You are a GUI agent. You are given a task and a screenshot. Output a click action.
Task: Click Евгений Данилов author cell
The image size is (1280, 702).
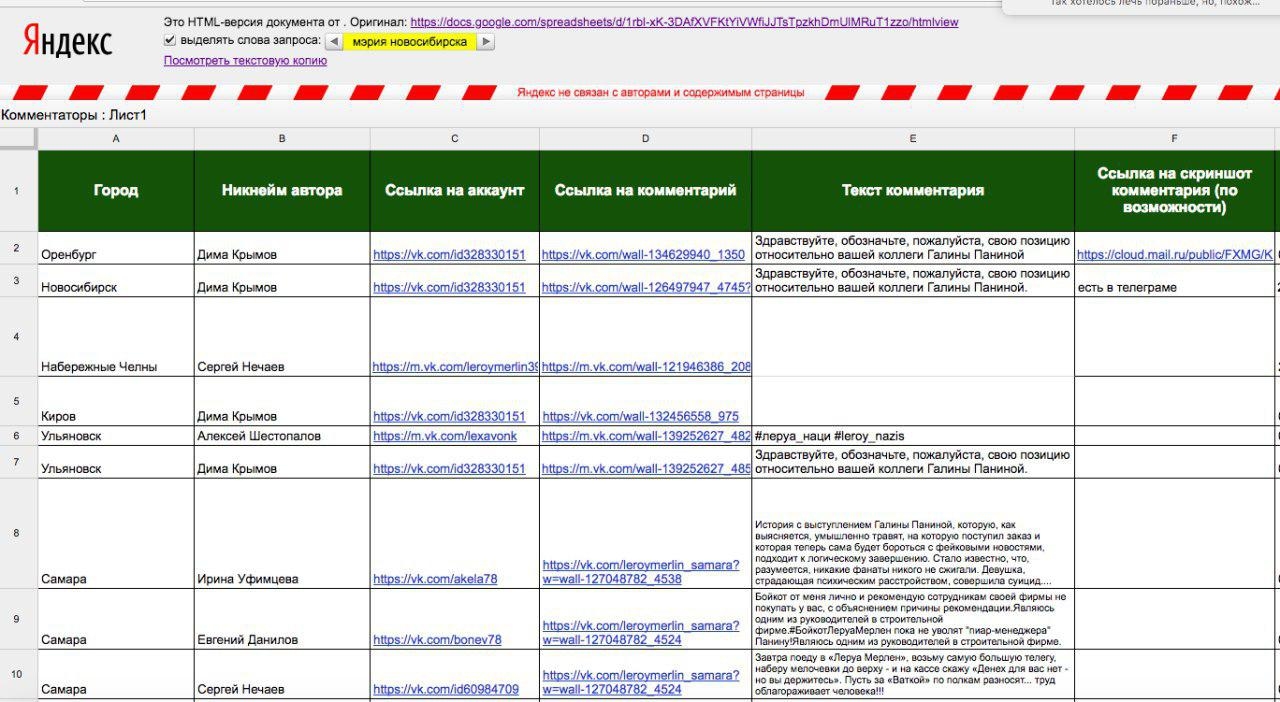(282, 619)
